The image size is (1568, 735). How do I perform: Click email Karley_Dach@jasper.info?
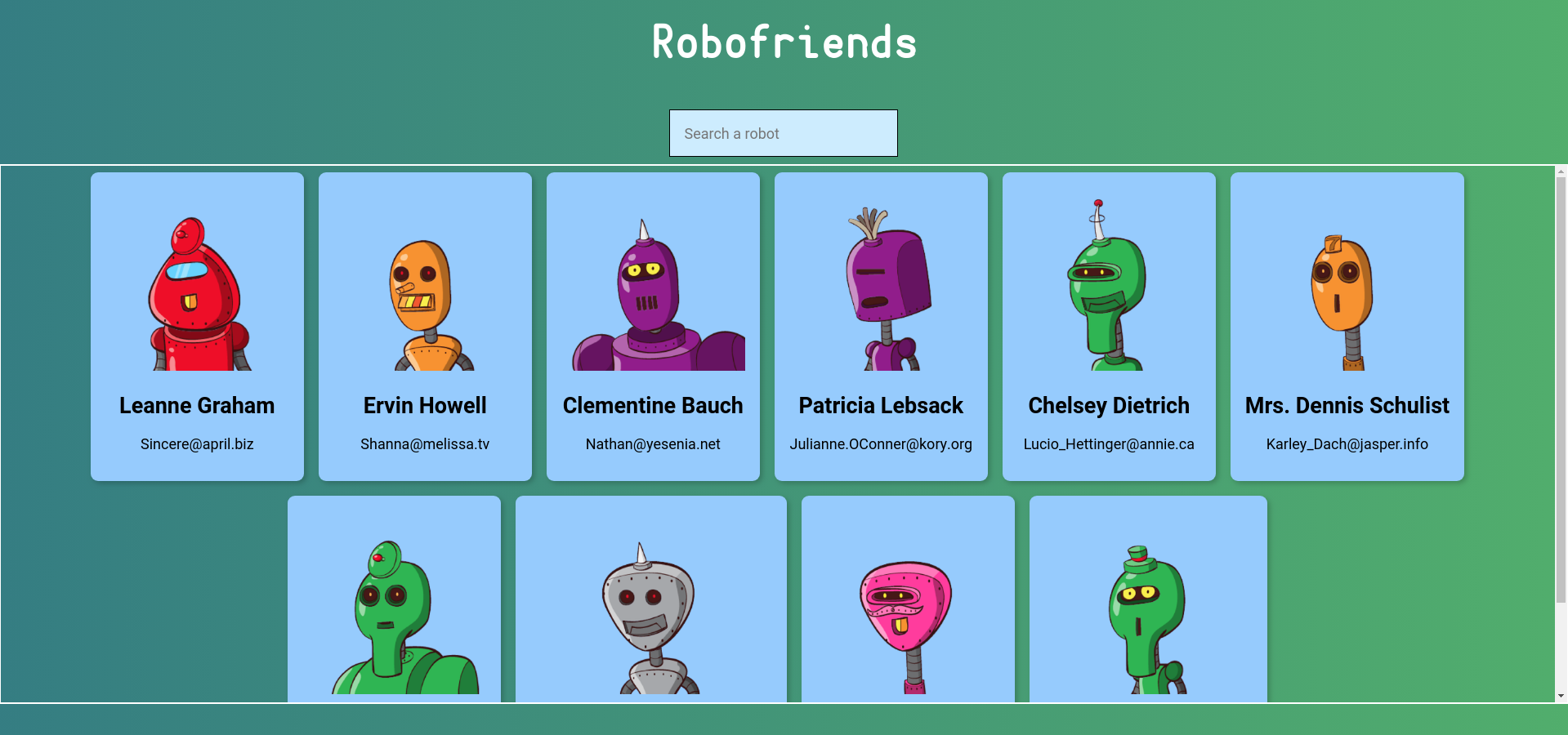click(x=1347, y=444)
